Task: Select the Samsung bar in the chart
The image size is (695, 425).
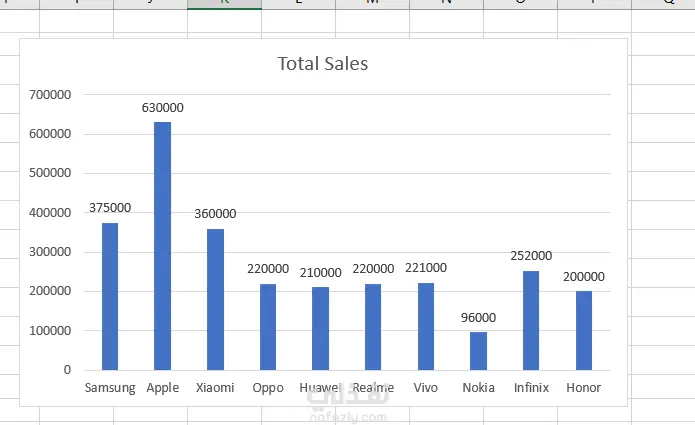Action: pos(110,296)
